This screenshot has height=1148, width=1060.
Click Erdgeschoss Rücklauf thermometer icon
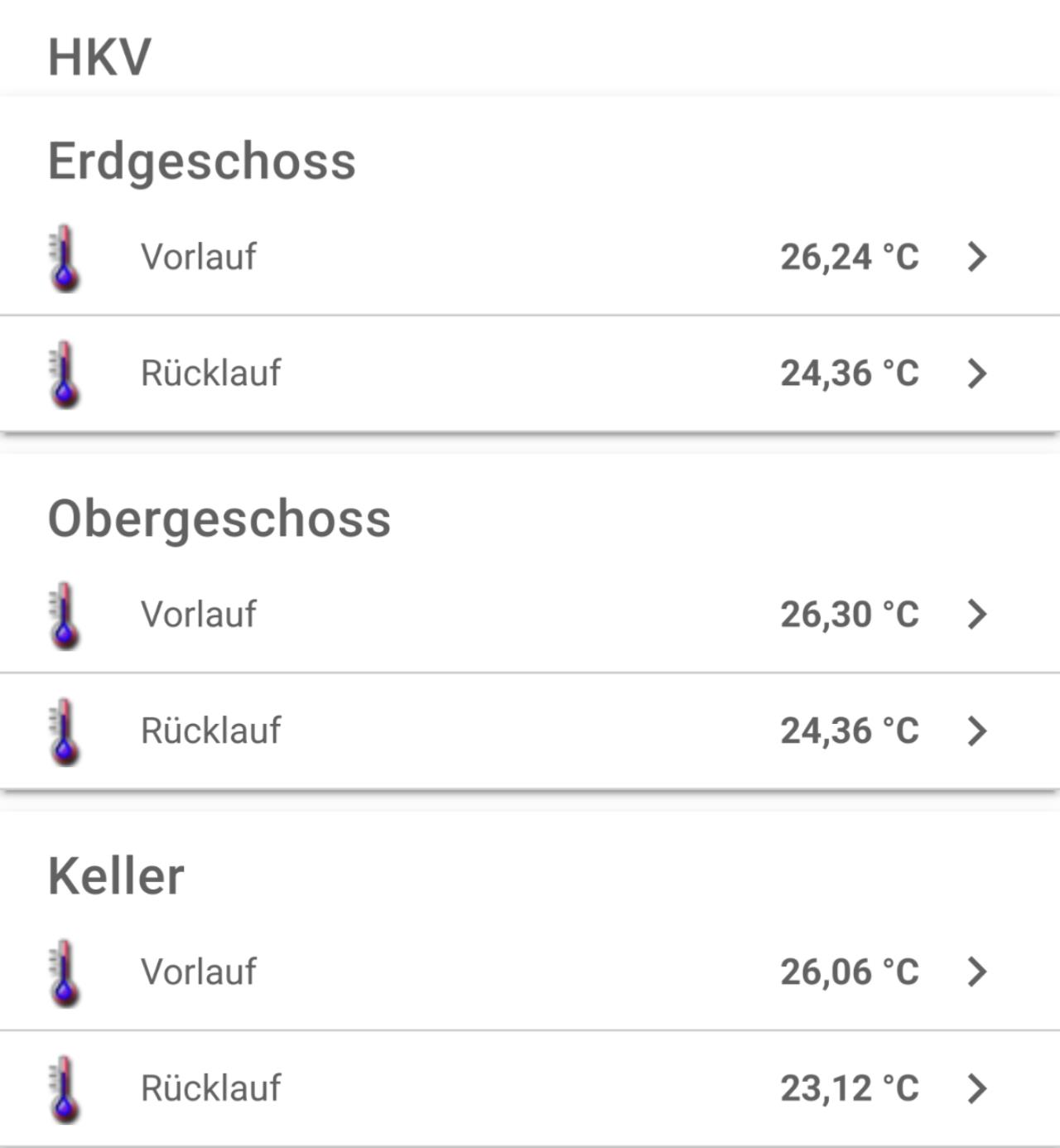pyautogui.click(x=65, y=374)
